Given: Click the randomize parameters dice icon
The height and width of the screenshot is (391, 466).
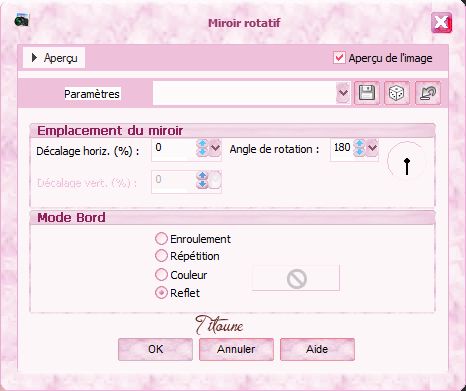Looking at the screenshot, I should (397, 93).
